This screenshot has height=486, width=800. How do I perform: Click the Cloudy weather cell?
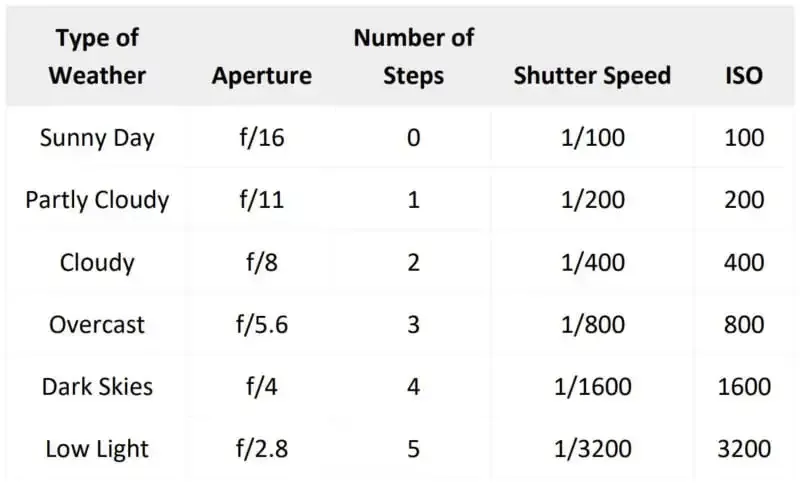(97, 262)
